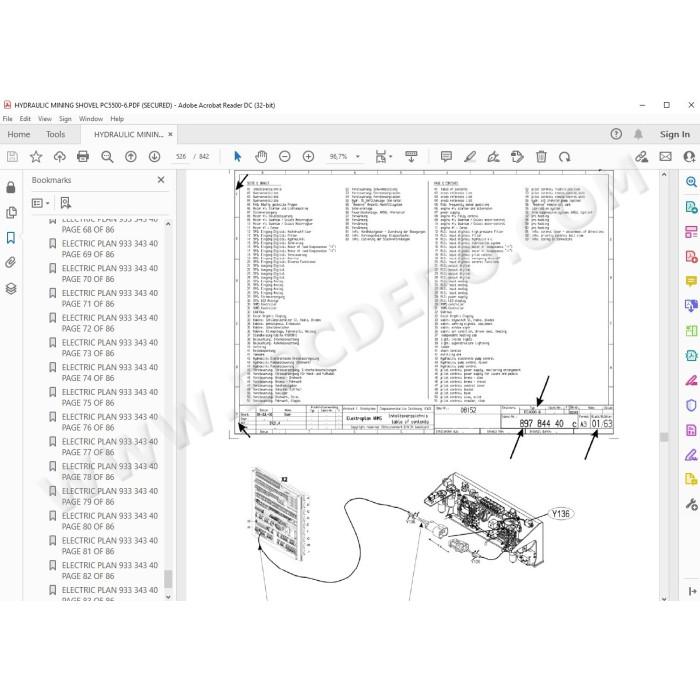Viewport: 700px width, 700px height.
Task: Click the upload to cloud icon
Action: coord(59,157)
